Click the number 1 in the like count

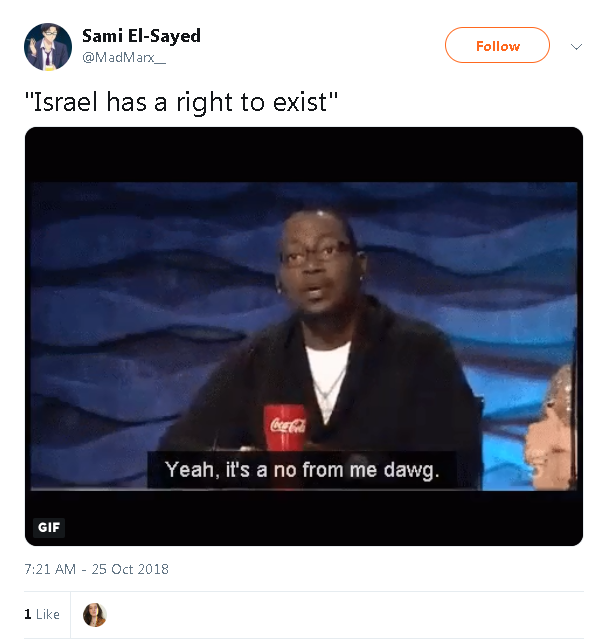click(27, 614)
